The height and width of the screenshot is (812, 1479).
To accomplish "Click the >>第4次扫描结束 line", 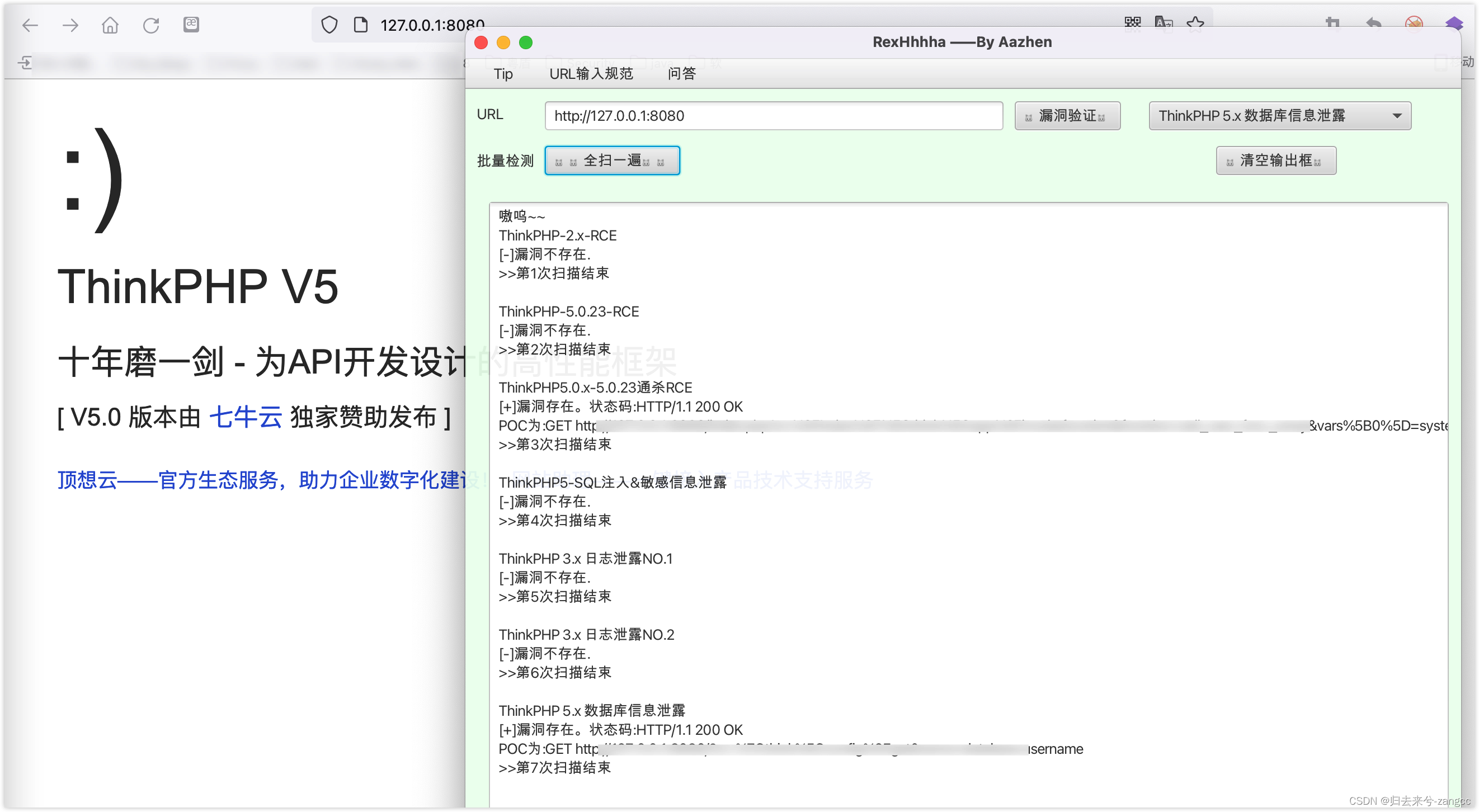I will 555,521.
